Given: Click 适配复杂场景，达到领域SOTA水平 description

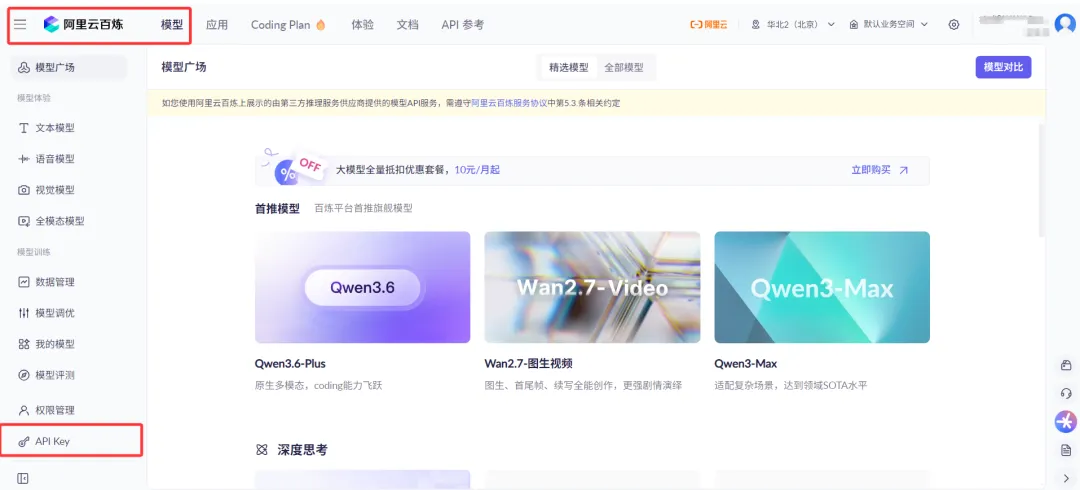Looking at the screenshot, I should 791,385.
